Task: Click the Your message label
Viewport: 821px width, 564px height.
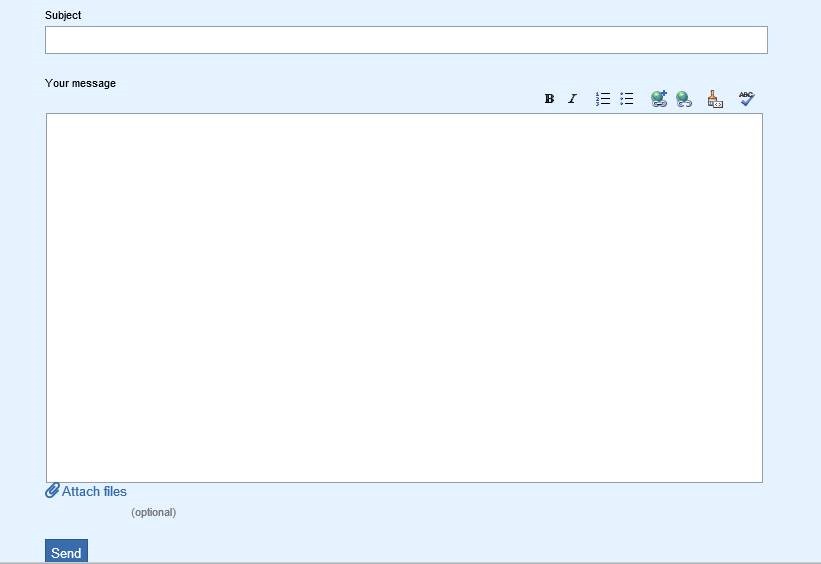Action: pyautogui.click(x=80, y=83)
